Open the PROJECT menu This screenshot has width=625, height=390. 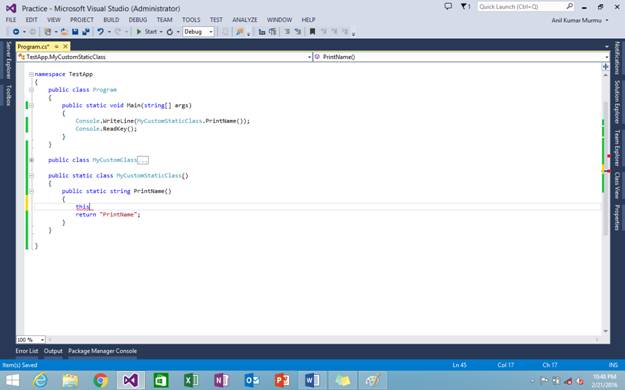pyautogui.click(x=82, y=20)
